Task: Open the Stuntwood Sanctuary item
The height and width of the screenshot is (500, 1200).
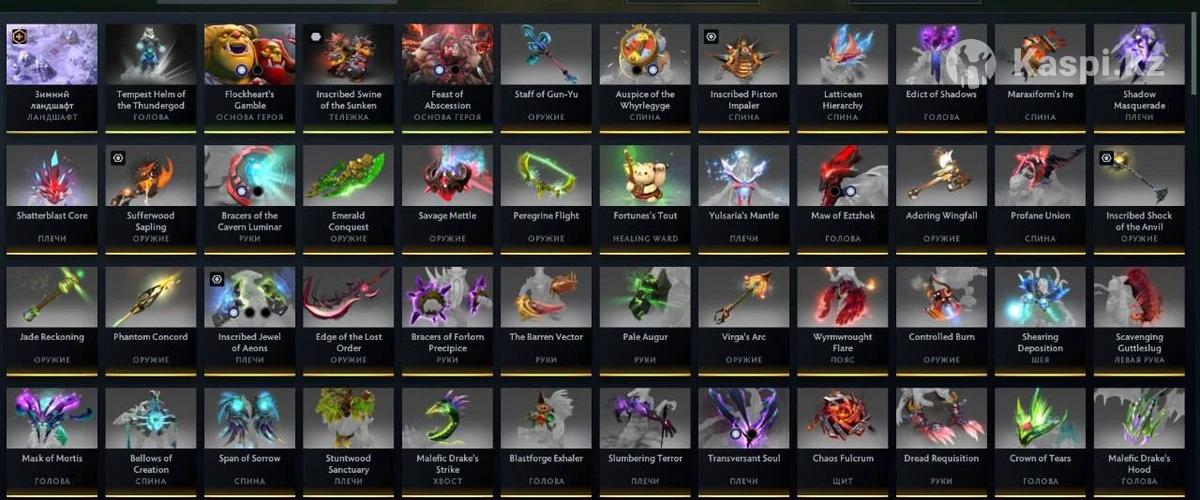Action: tap(349, 437)
